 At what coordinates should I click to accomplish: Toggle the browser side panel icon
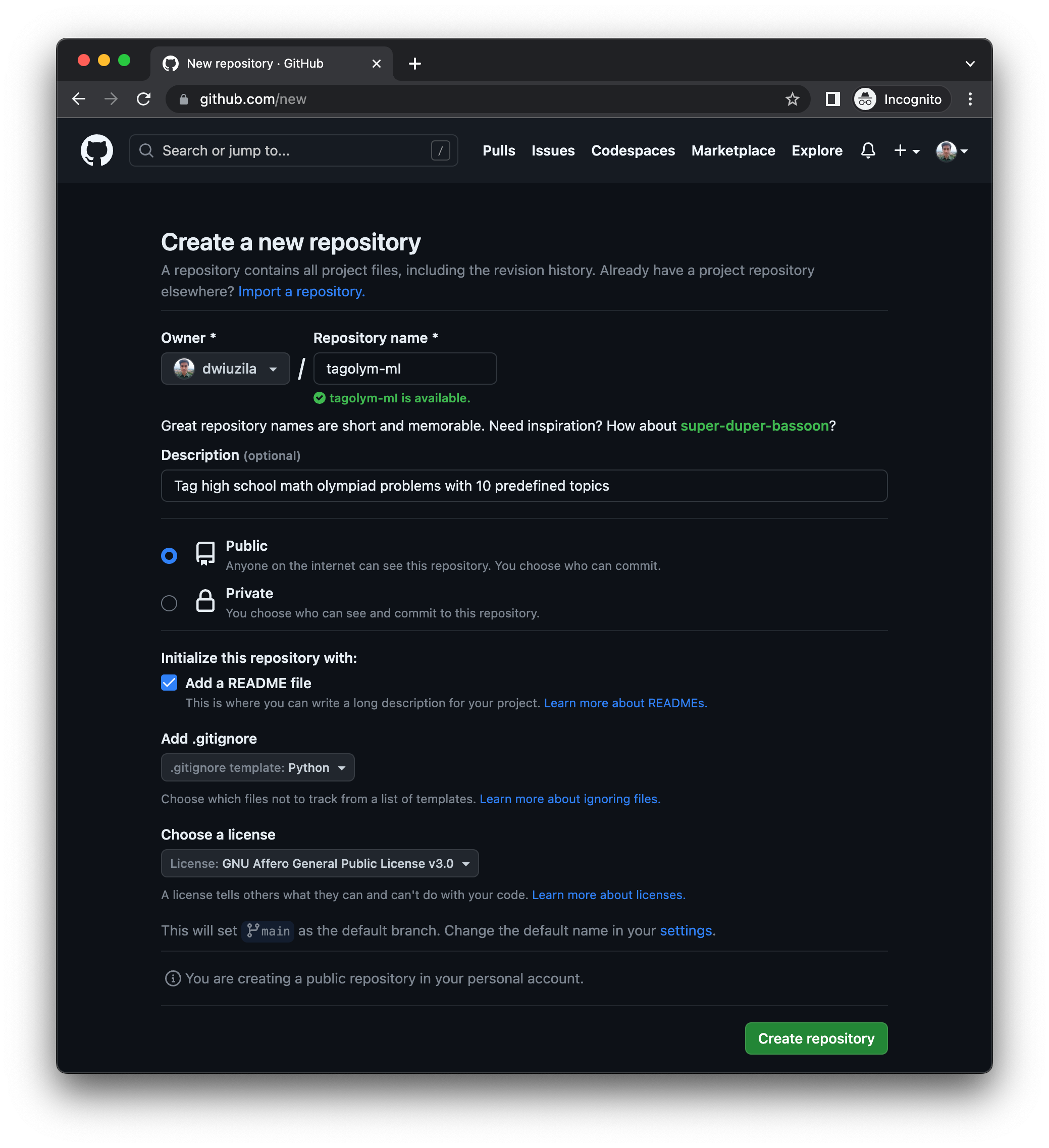point(832,99)
